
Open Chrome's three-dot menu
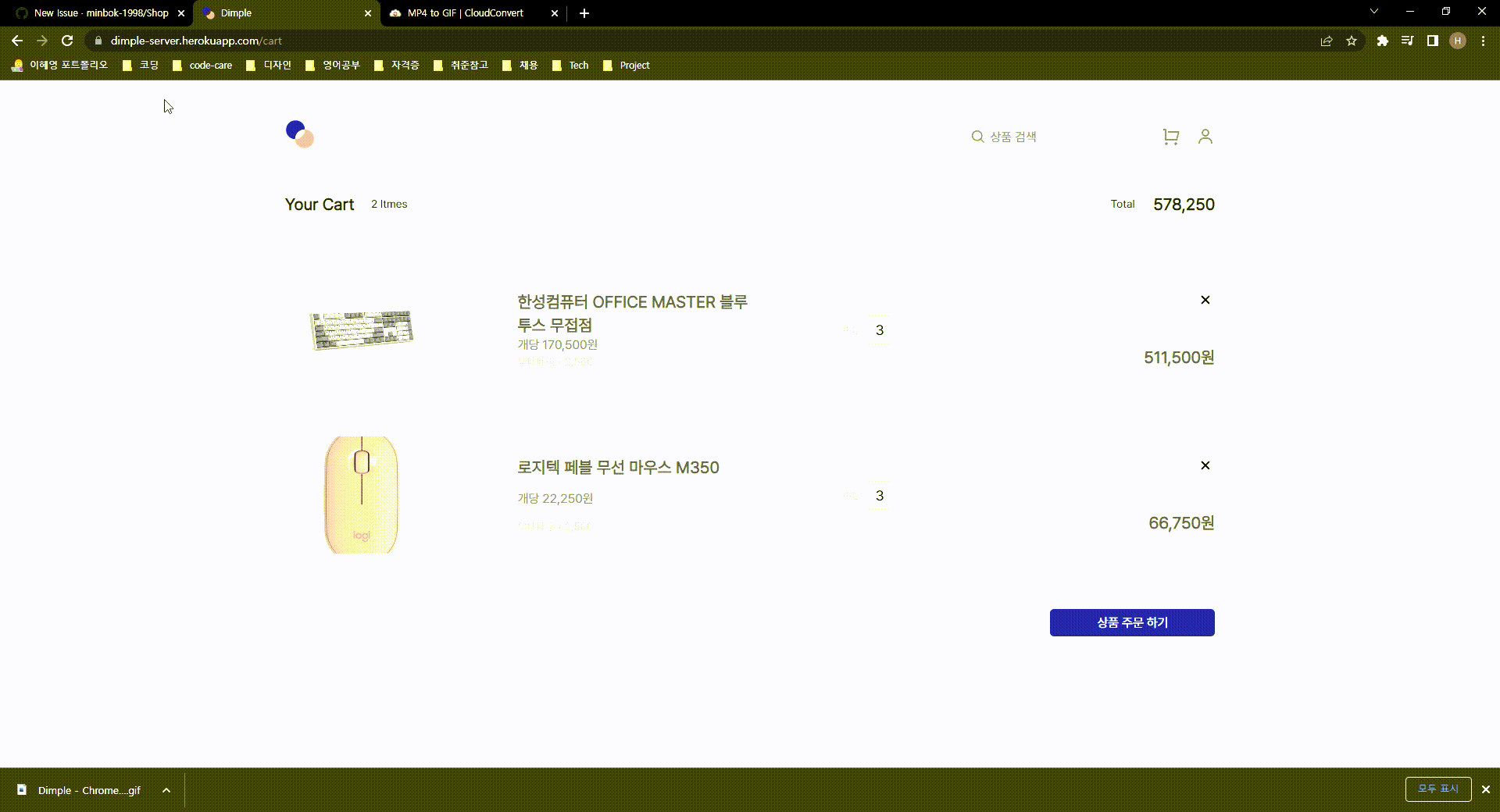[1482, 41]
